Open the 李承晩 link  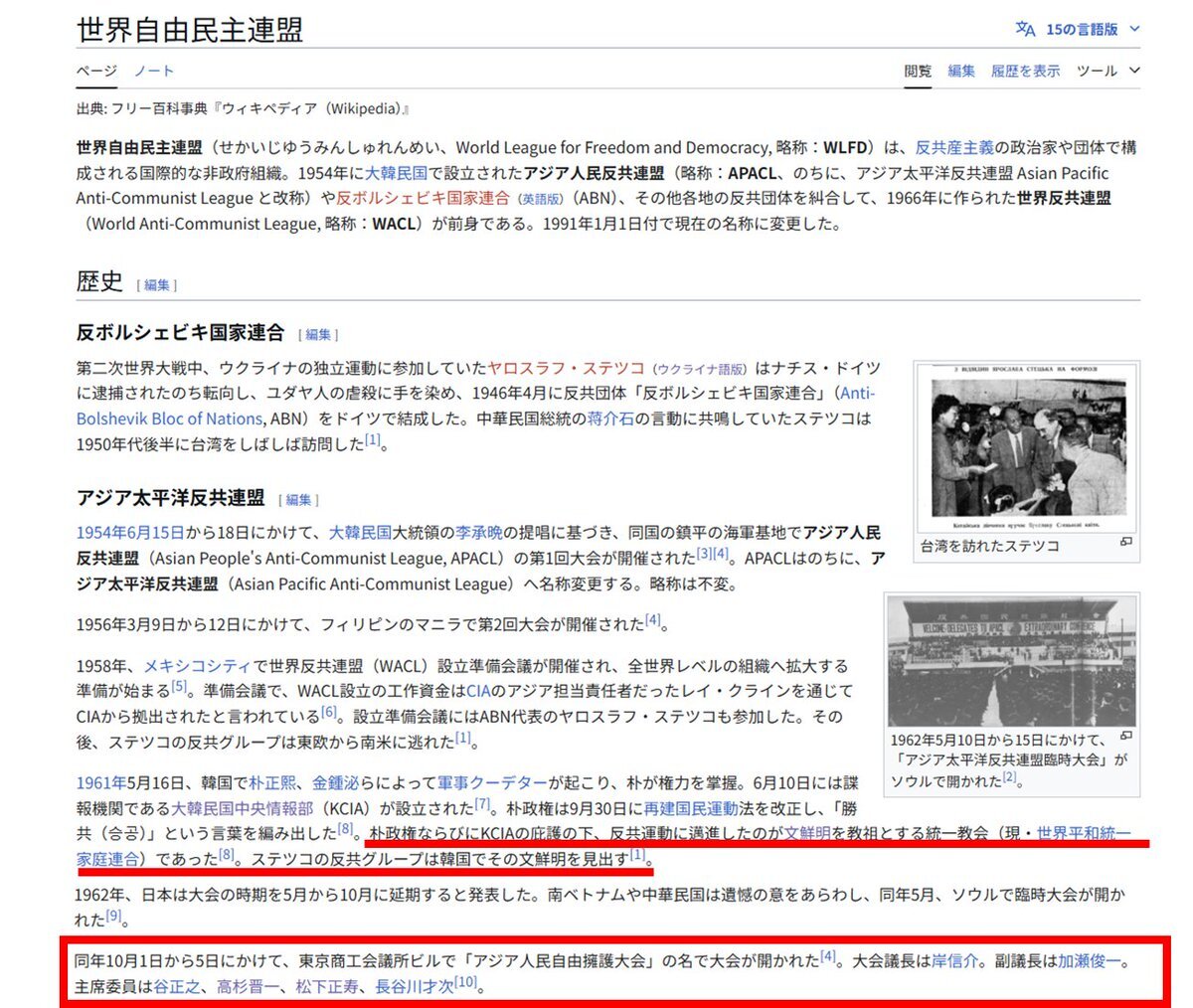click(479, 533)
